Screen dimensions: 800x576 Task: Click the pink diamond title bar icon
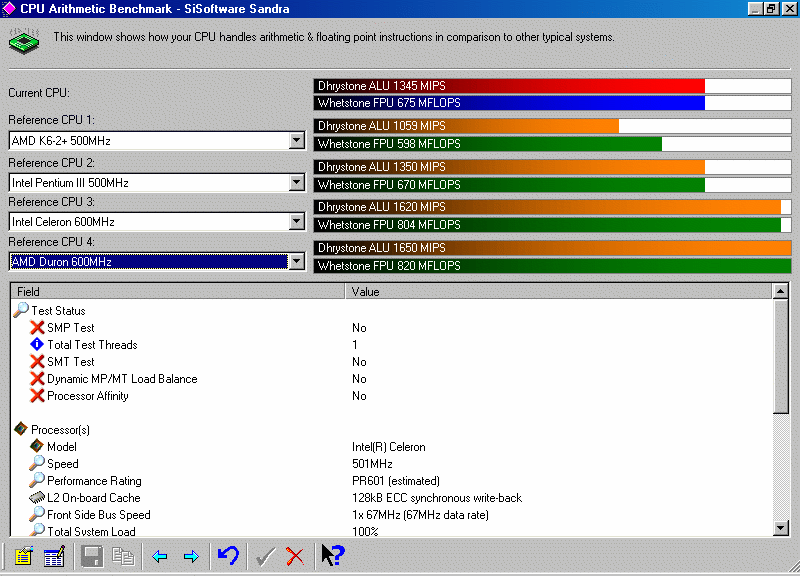tap(9, 8)
